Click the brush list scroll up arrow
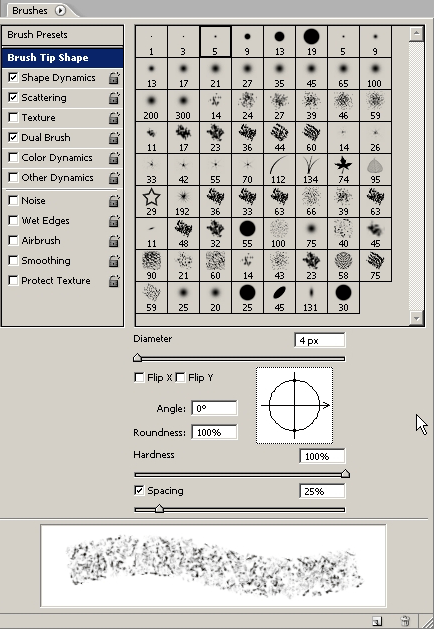This screenshot has width=434, height=629. click(x=416, y=33)
